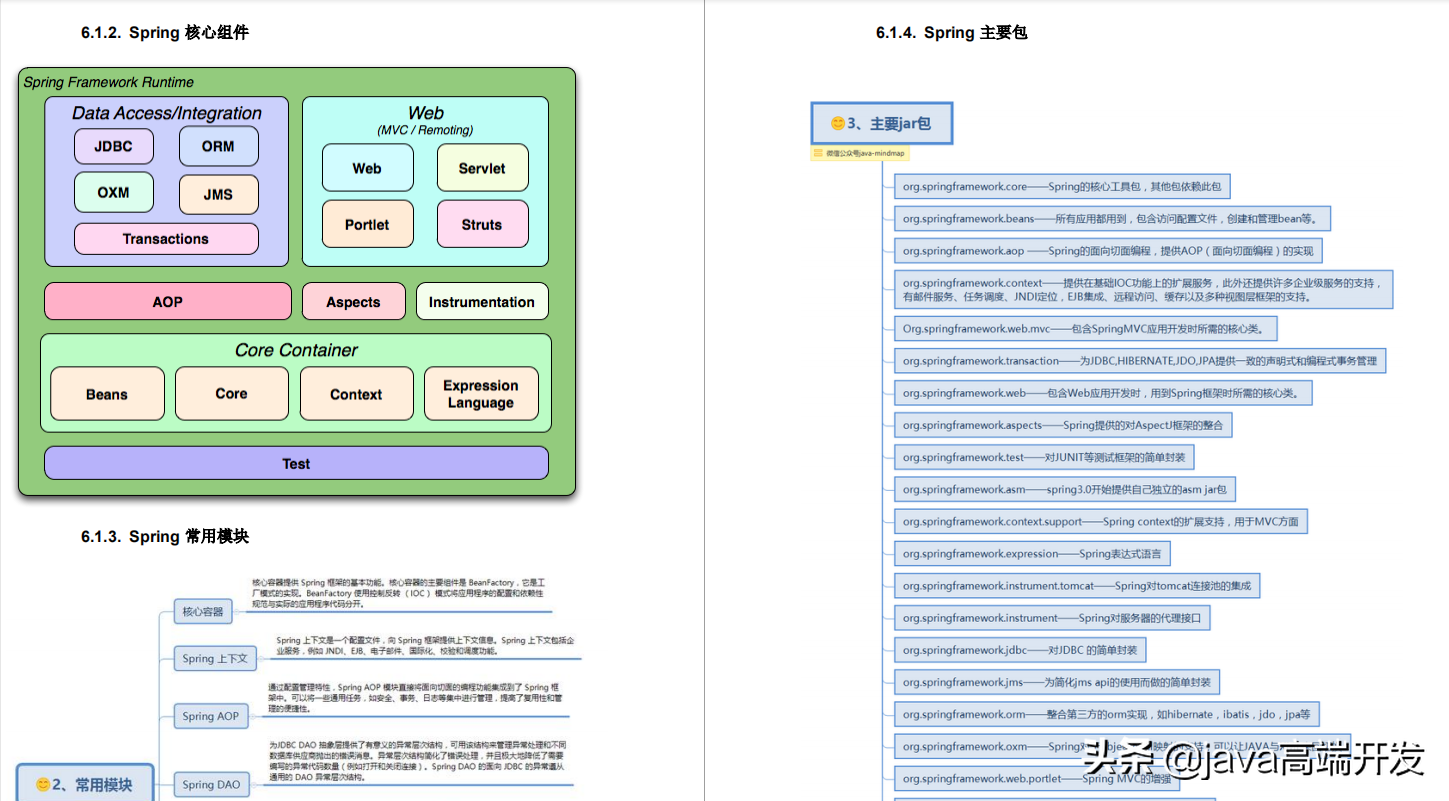Click the Context box

click(x=356, y=393)
